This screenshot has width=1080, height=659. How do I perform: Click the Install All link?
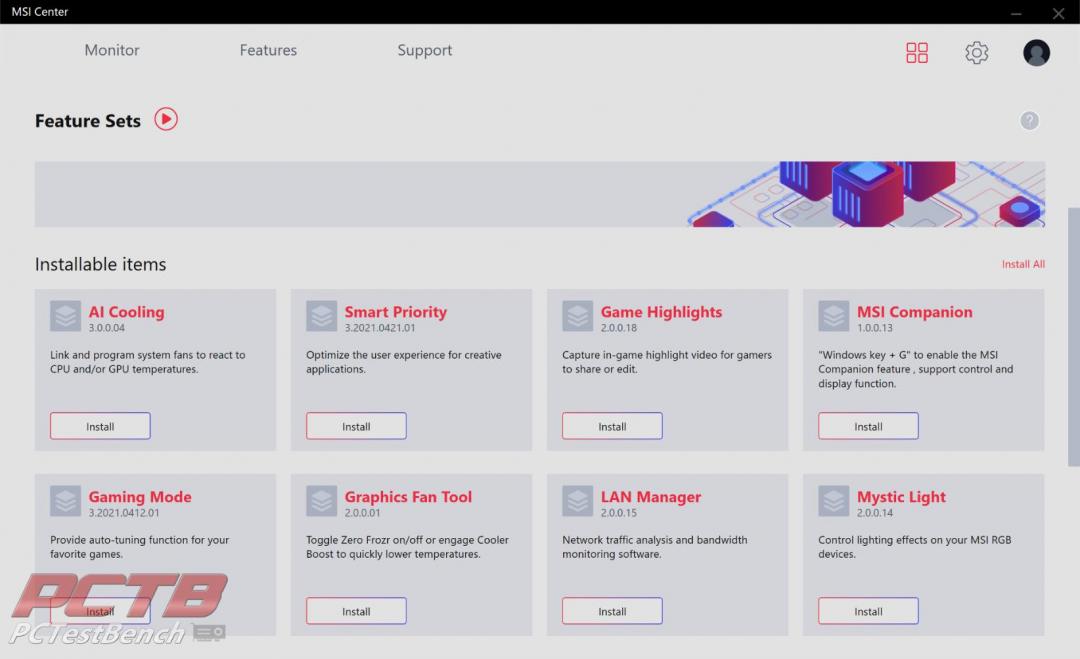[x=1023, y=264]
